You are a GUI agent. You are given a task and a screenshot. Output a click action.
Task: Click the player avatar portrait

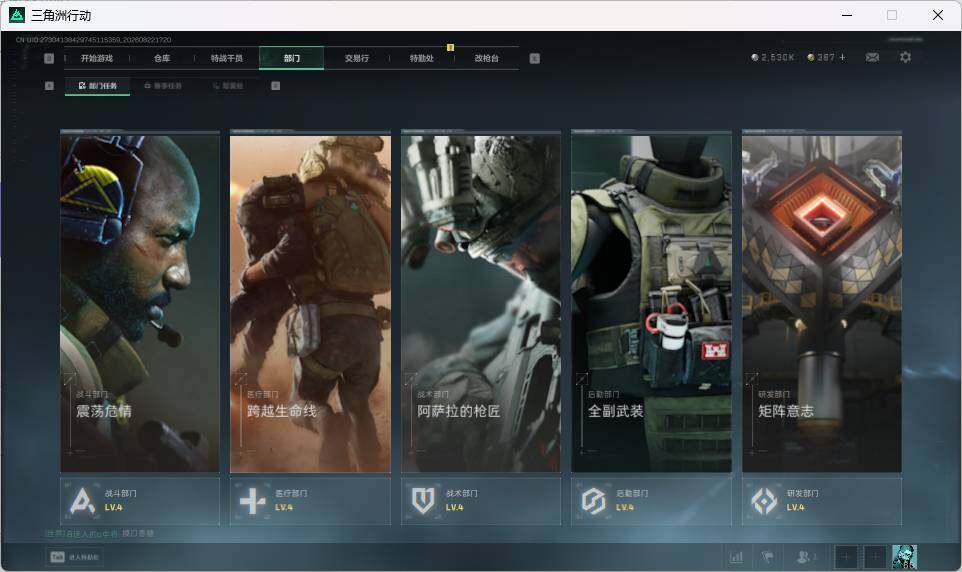click(x=904, y=557)
